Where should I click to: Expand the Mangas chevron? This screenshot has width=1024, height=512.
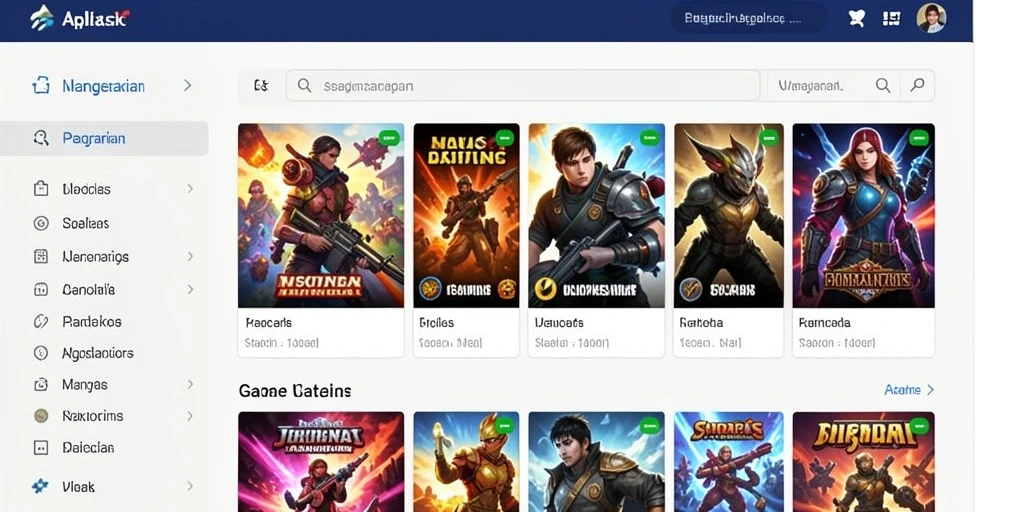tap(190, 385)
